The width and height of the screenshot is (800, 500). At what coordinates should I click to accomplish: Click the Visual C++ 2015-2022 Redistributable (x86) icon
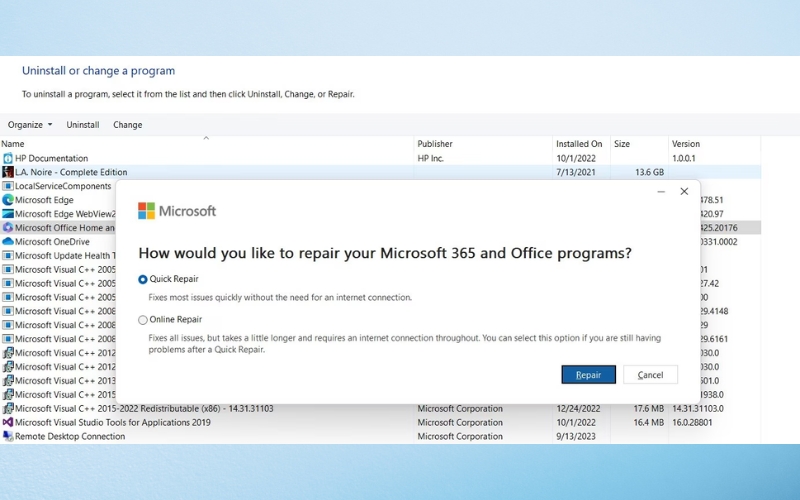[8, 408]
